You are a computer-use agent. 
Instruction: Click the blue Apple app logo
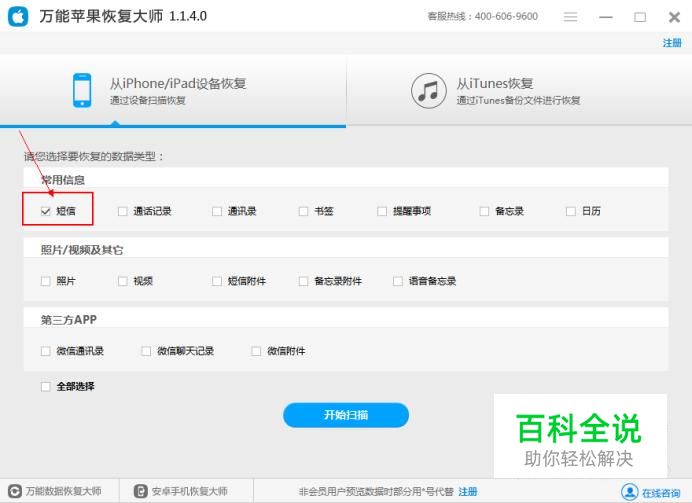point(18,17)
